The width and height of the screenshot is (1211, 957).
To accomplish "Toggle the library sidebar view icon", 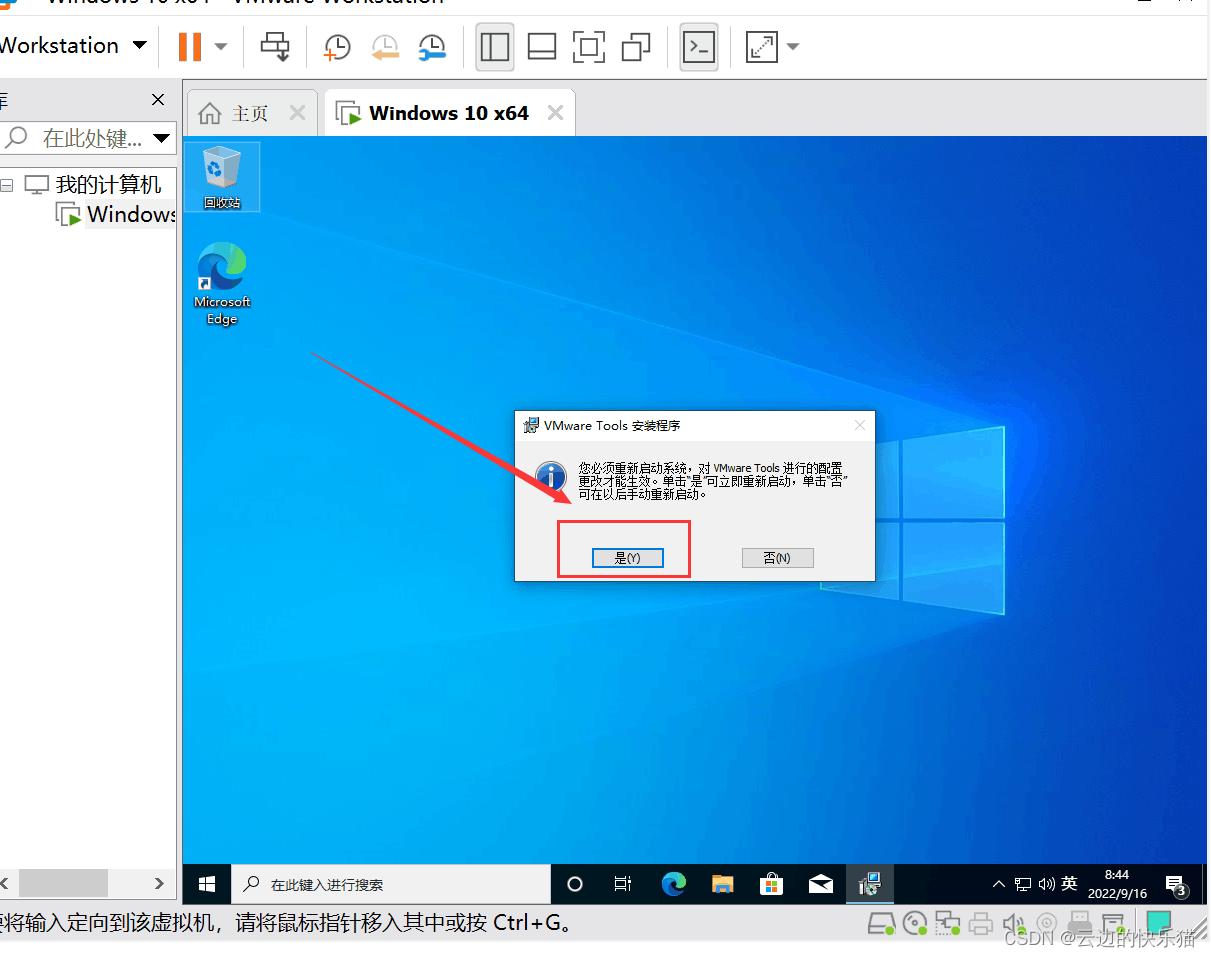I will (494, 47).
